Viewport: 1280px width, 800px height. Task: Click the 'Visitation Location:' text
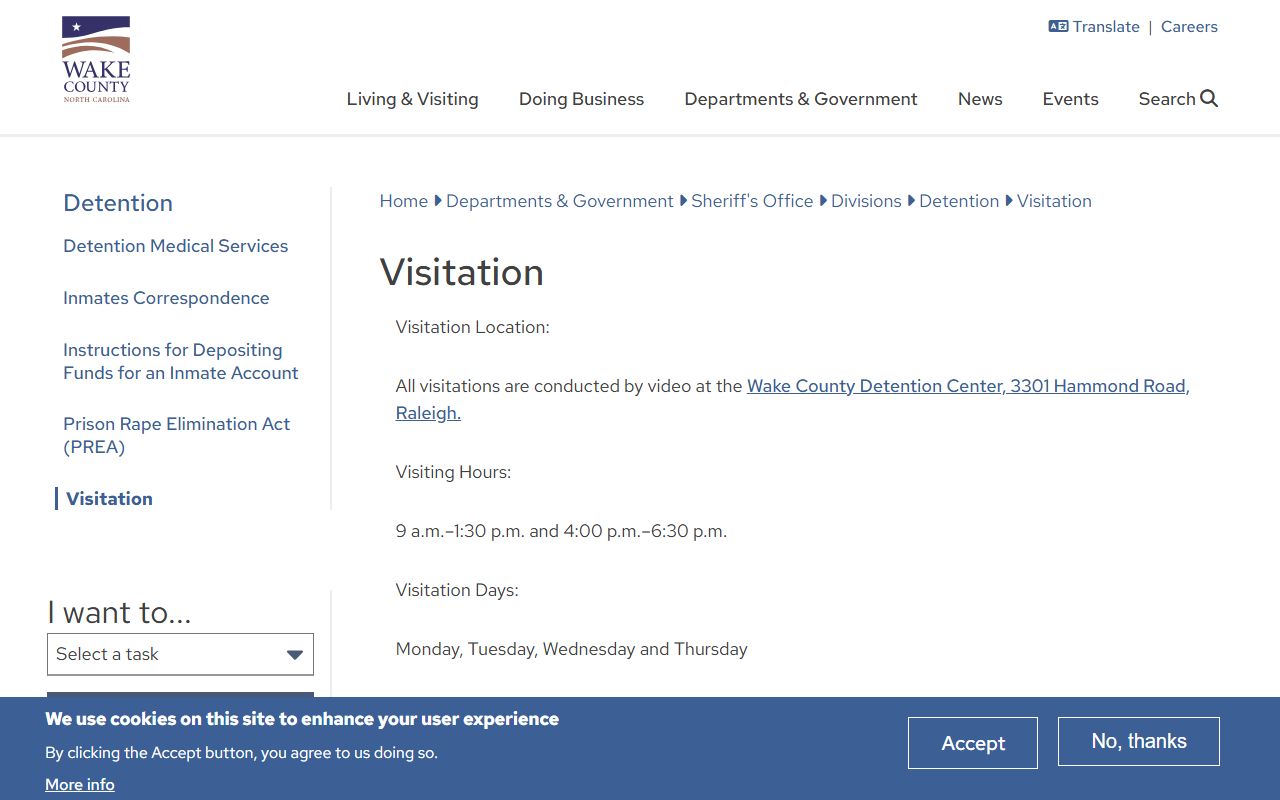tap(473, 327)
